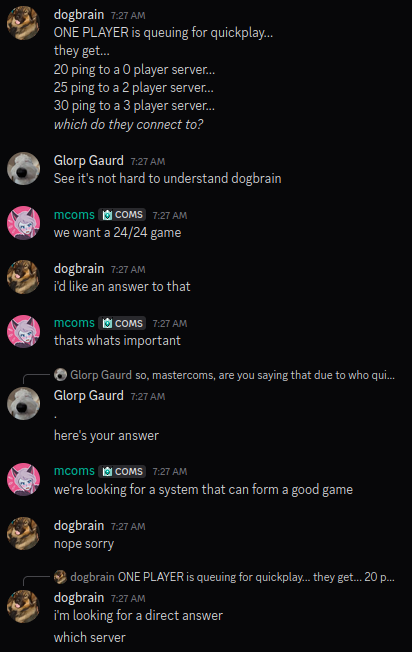
Task: Click the username dogbrain above 'i'd like an answer'
Action: coord(79,269)
